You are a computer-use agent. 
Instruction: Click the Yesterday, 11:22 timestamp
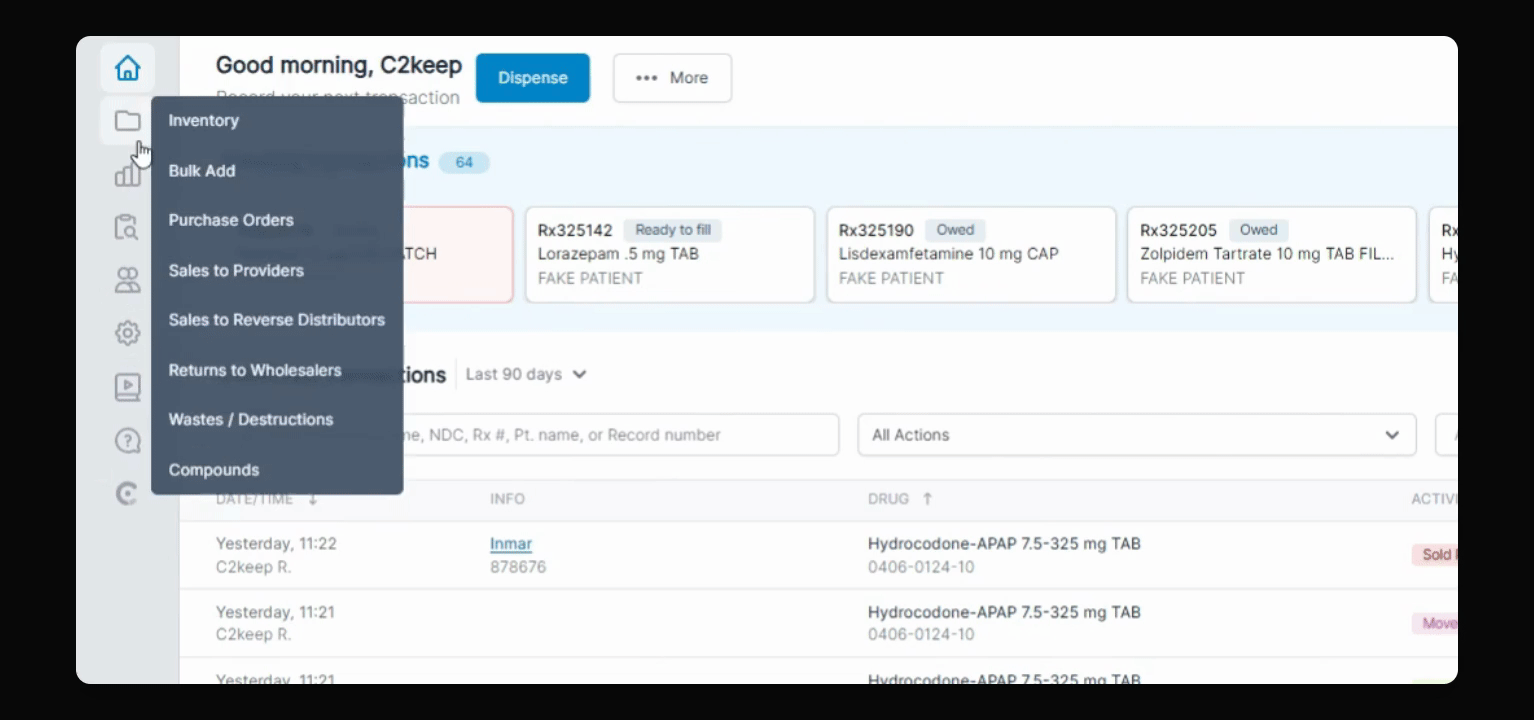276,544
